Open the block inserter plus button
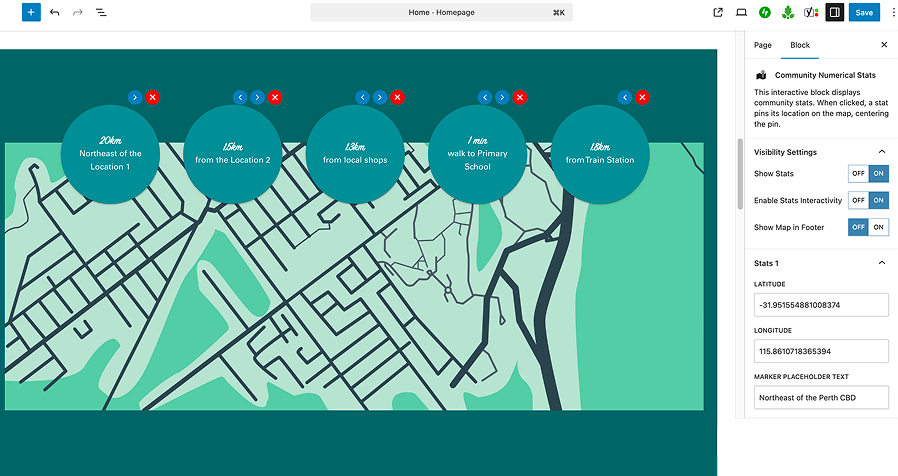898x476 pixels. pyautogui.click(x=31, y=12)
